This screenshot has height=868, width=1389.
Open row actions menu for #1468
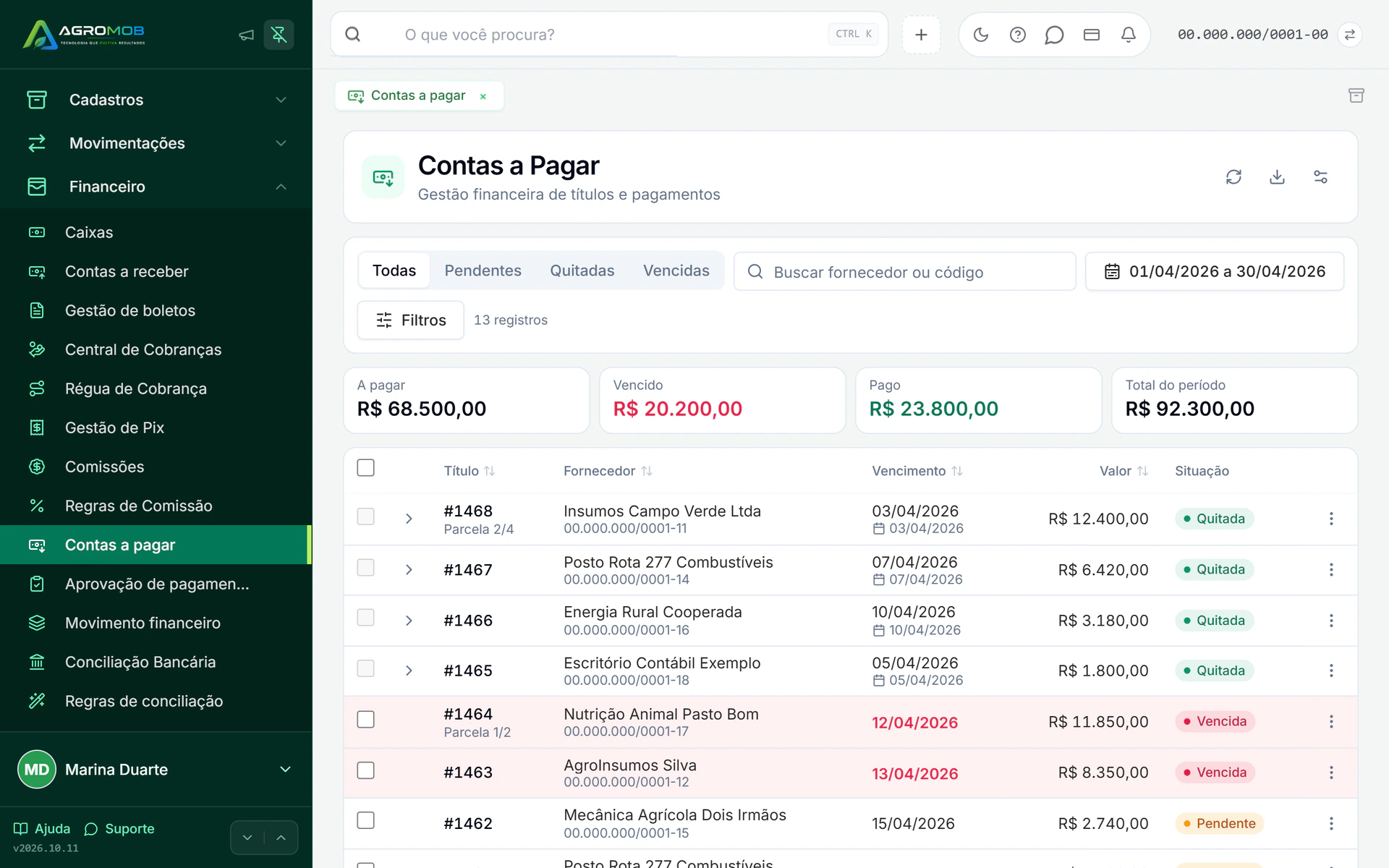point(1331,519)
